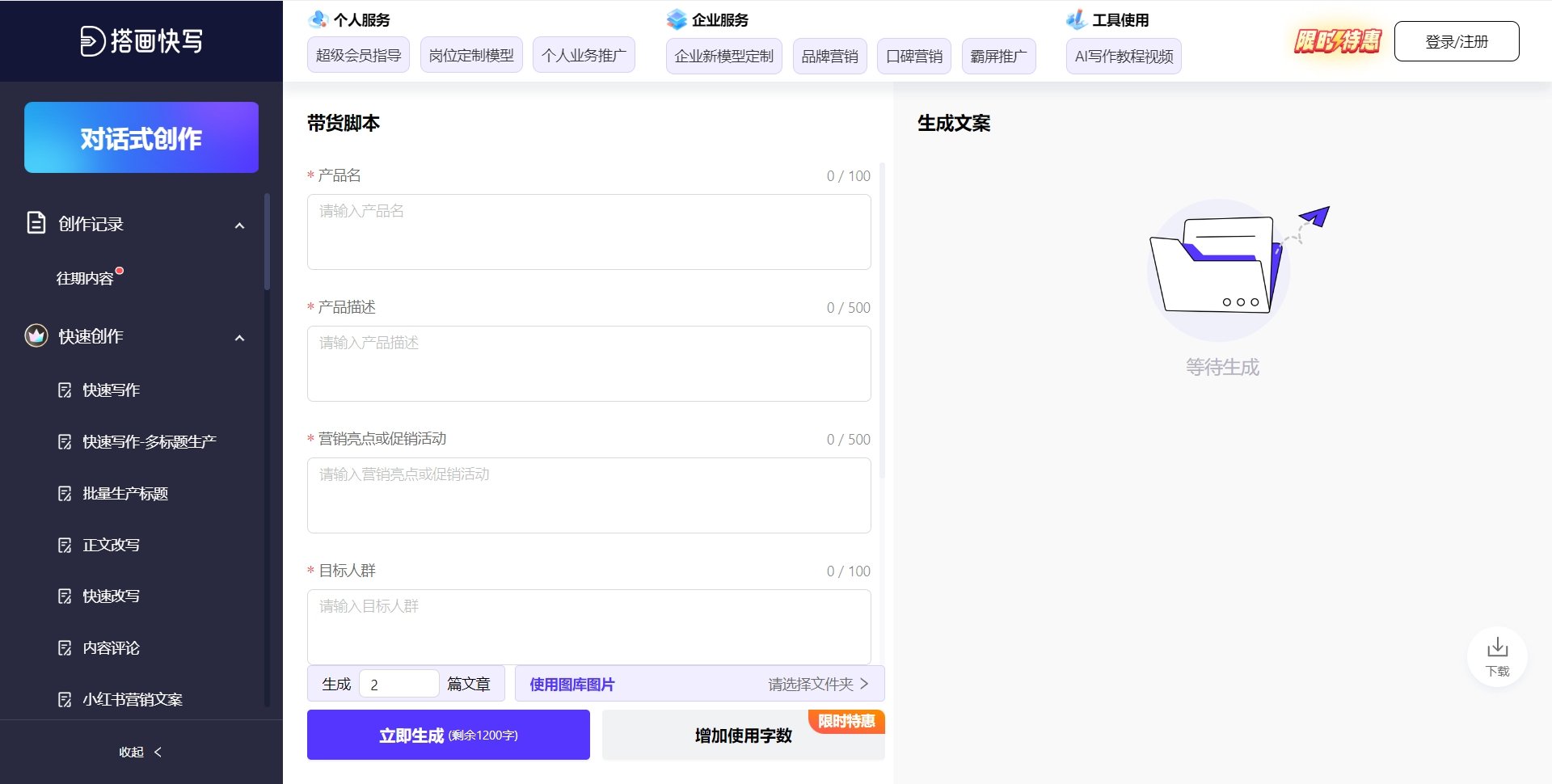Screen dimensions: 1552x784
Task: Open the 请选择文件夹 folder selector
Action: point(817,685)
